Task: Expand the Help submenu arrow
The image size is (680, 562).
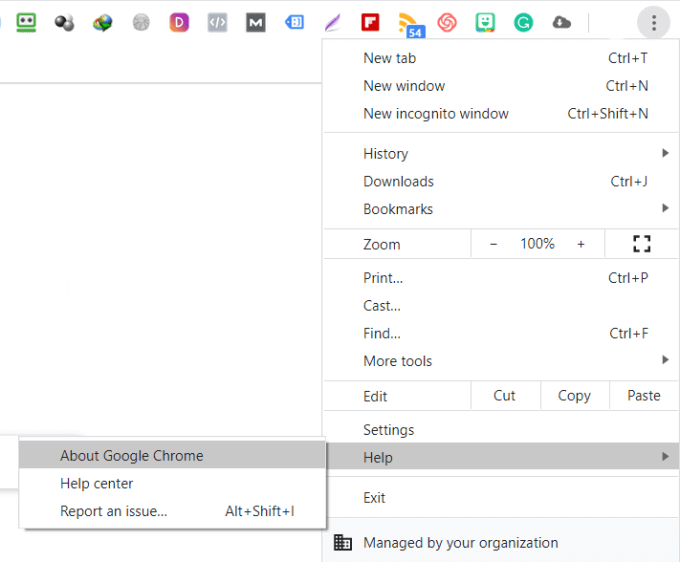Action: click(665, 457)
